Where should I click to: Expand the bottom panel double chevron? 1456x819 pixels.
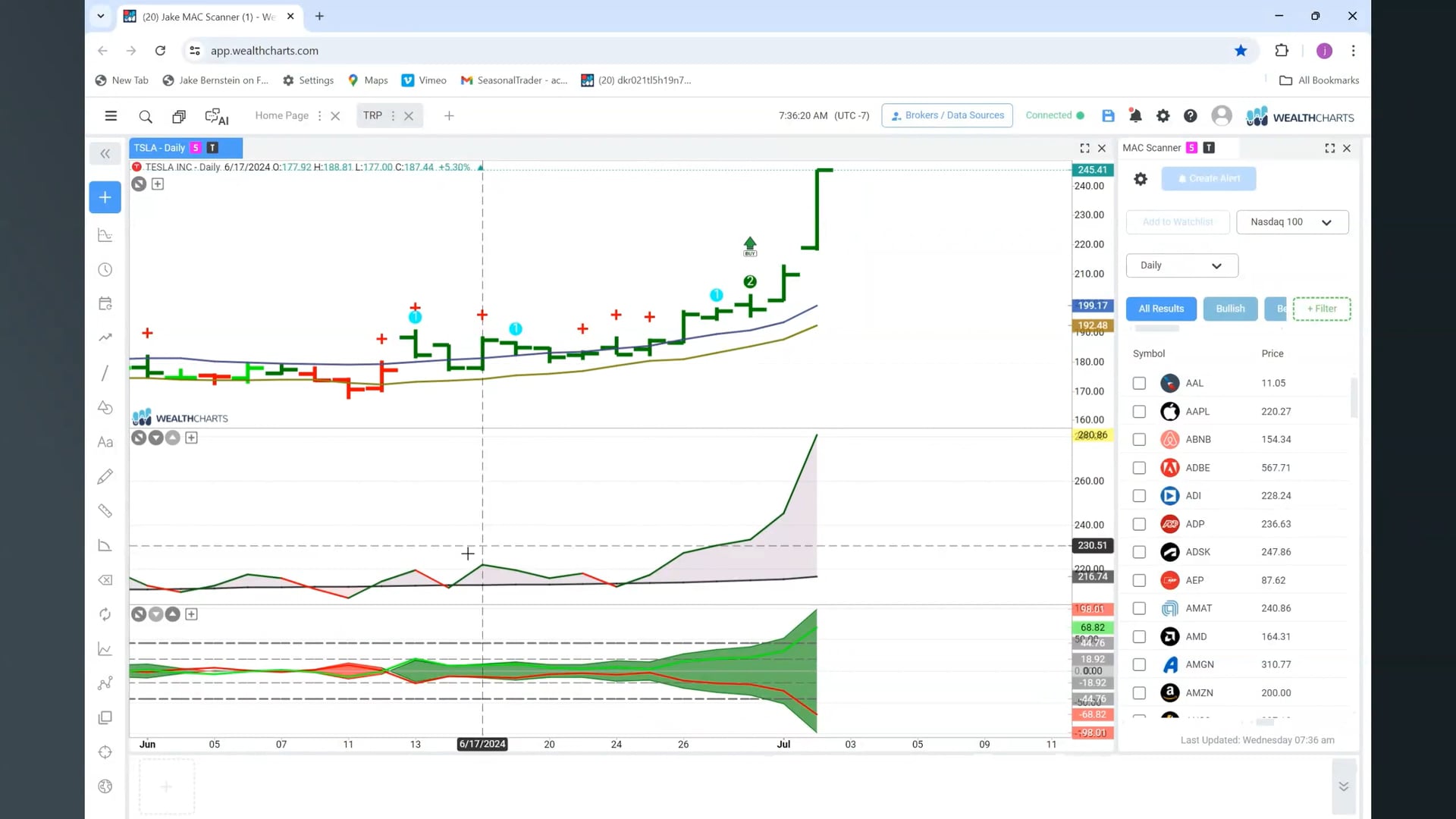tap(1344, 786)
